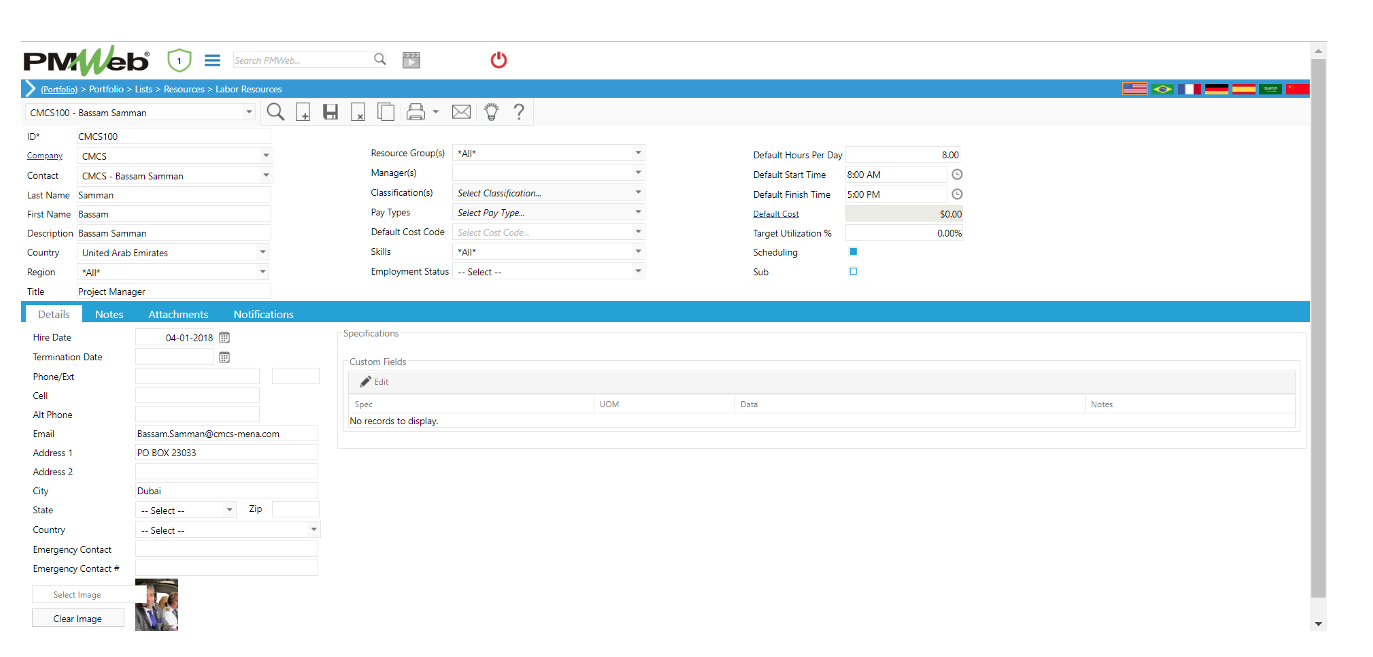1373x657 pixels.
Task: Click the Default Cost label link
Action: (776, 214)
